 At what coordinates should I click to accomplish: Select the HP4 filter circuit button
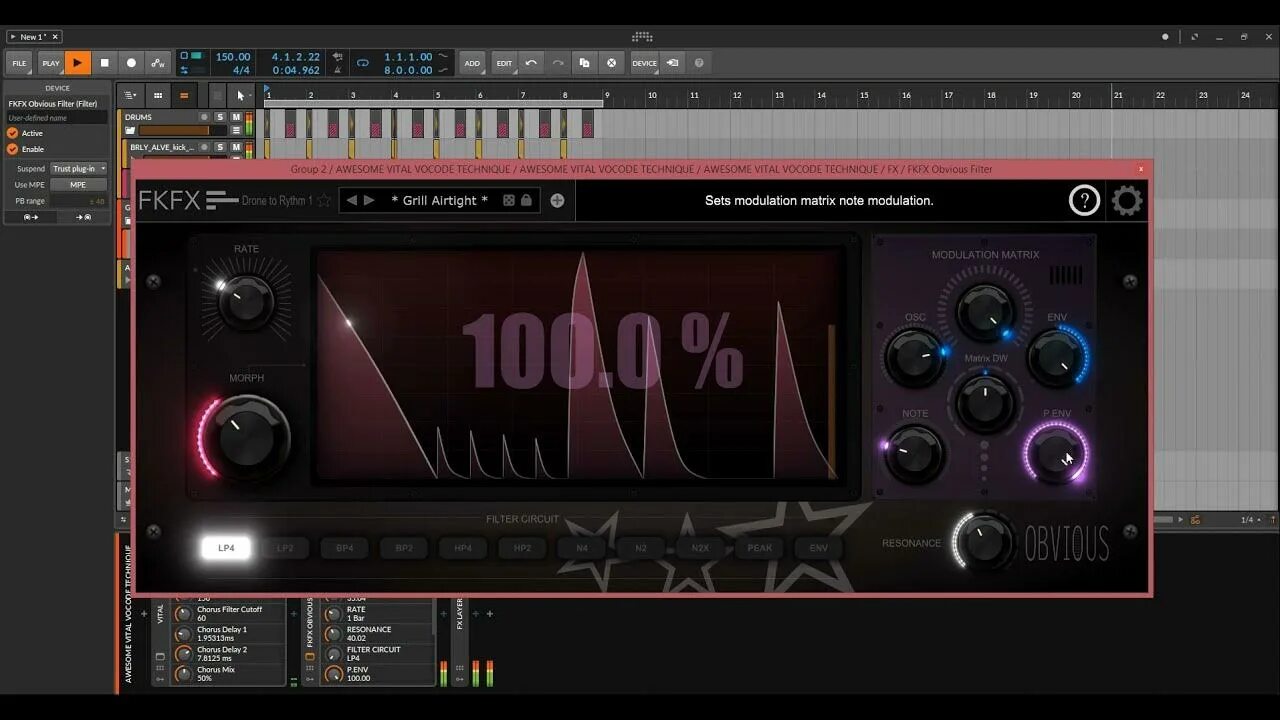[463, 548]
